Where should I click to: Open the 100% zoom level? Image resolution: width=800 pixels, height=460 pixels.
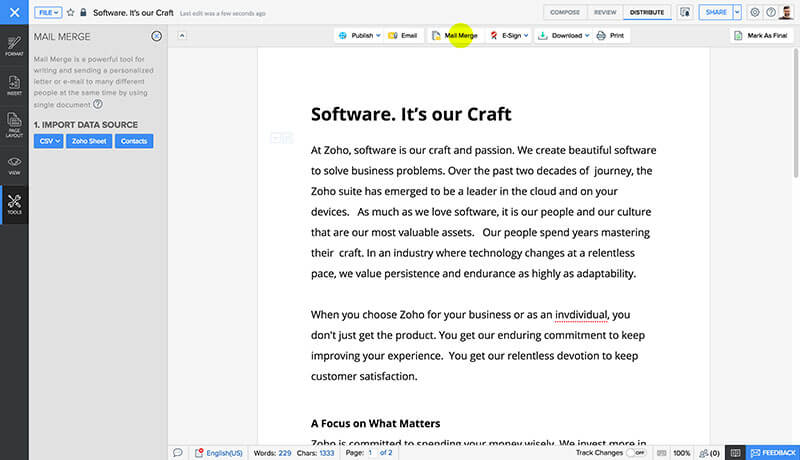pos(682,453)
